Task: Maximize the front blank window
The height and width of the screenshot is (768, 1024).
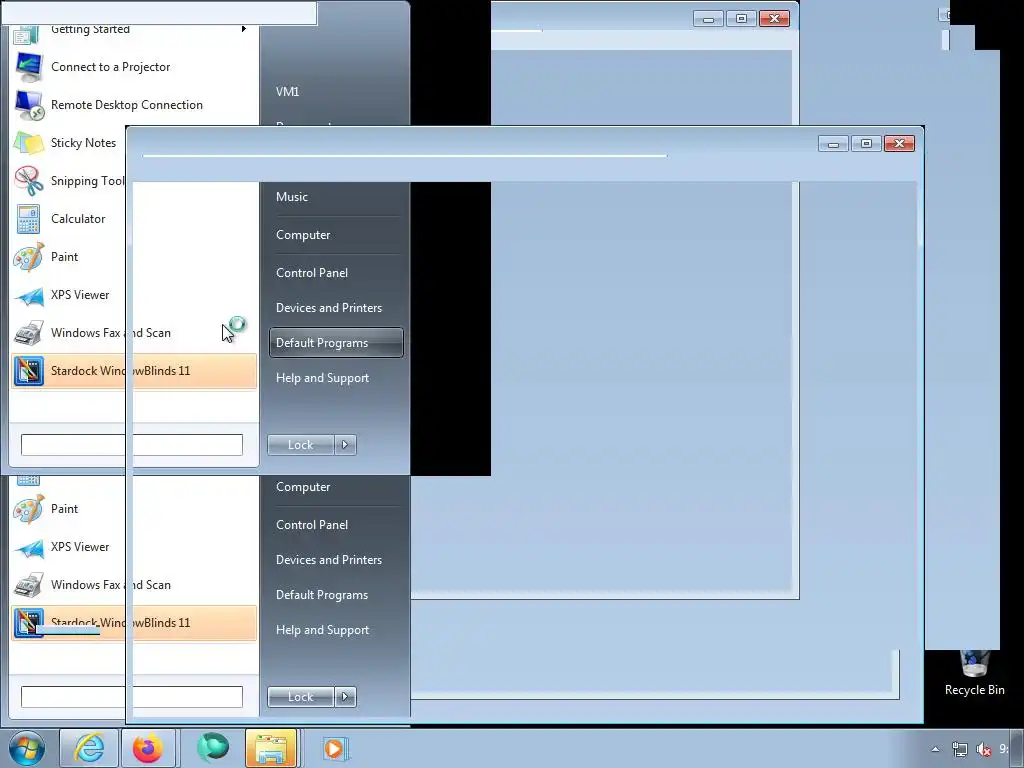Action: coord(866,144)
